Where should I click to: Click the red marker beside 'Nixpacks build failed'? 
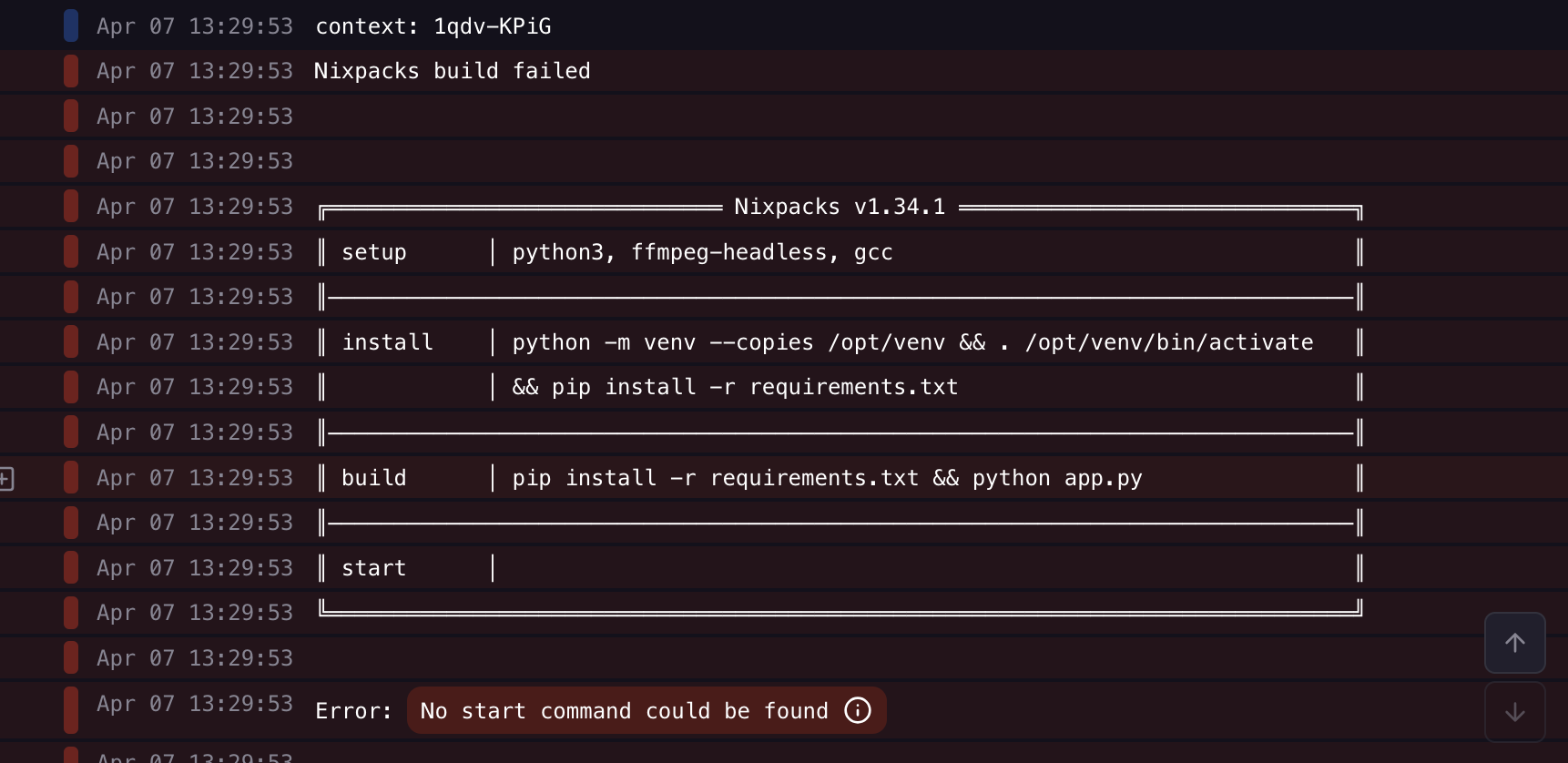(71, 71)
